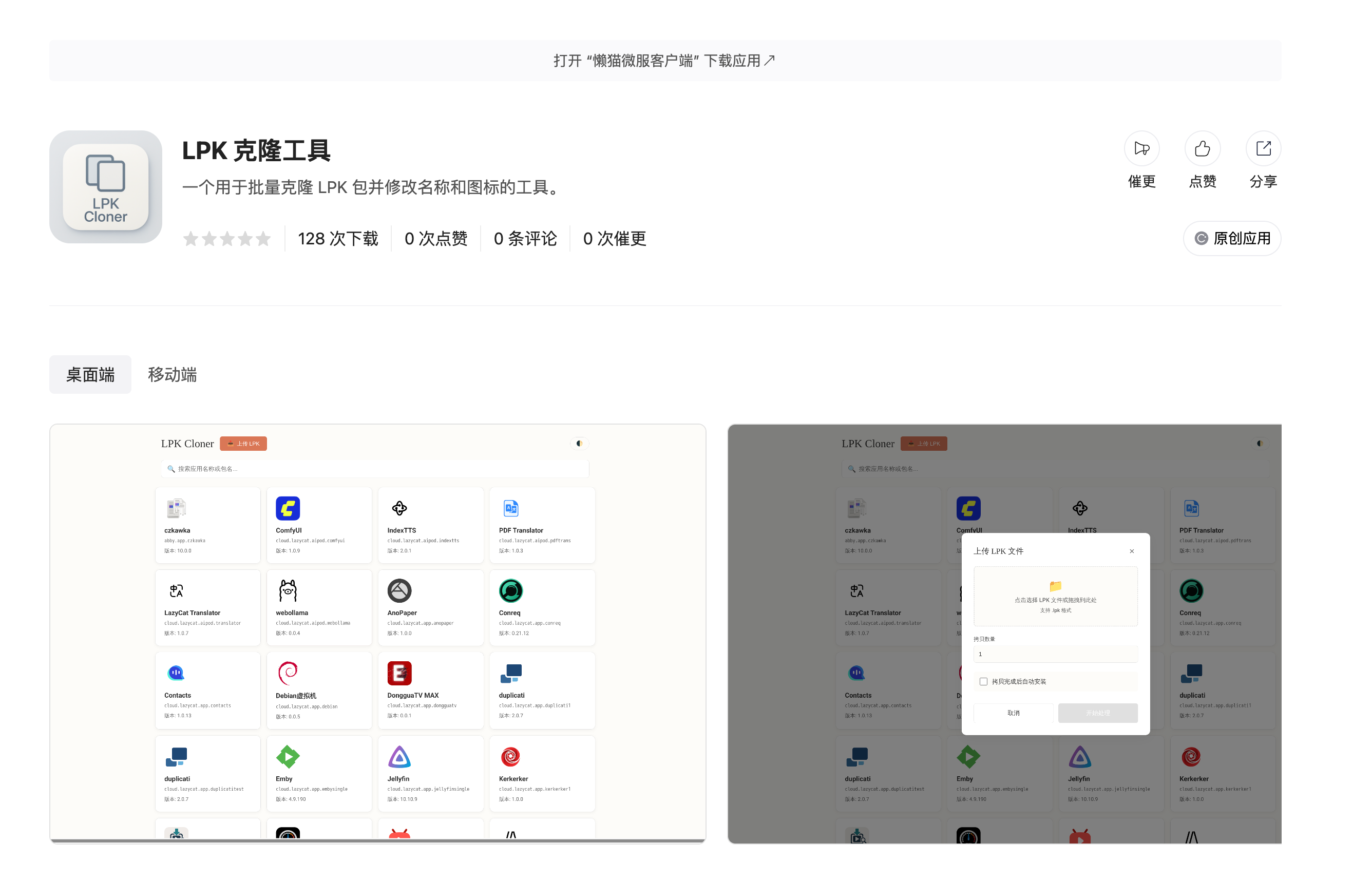Click the ComfyUI app icon in first screenshot
The width and height of the screenshot is (1372, 881).
[288, 508]
